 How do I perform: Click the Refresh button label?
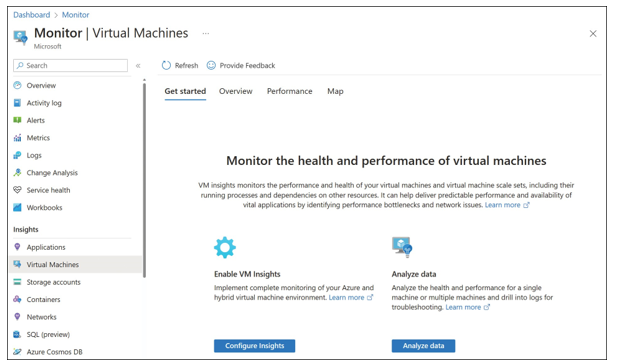187,65
